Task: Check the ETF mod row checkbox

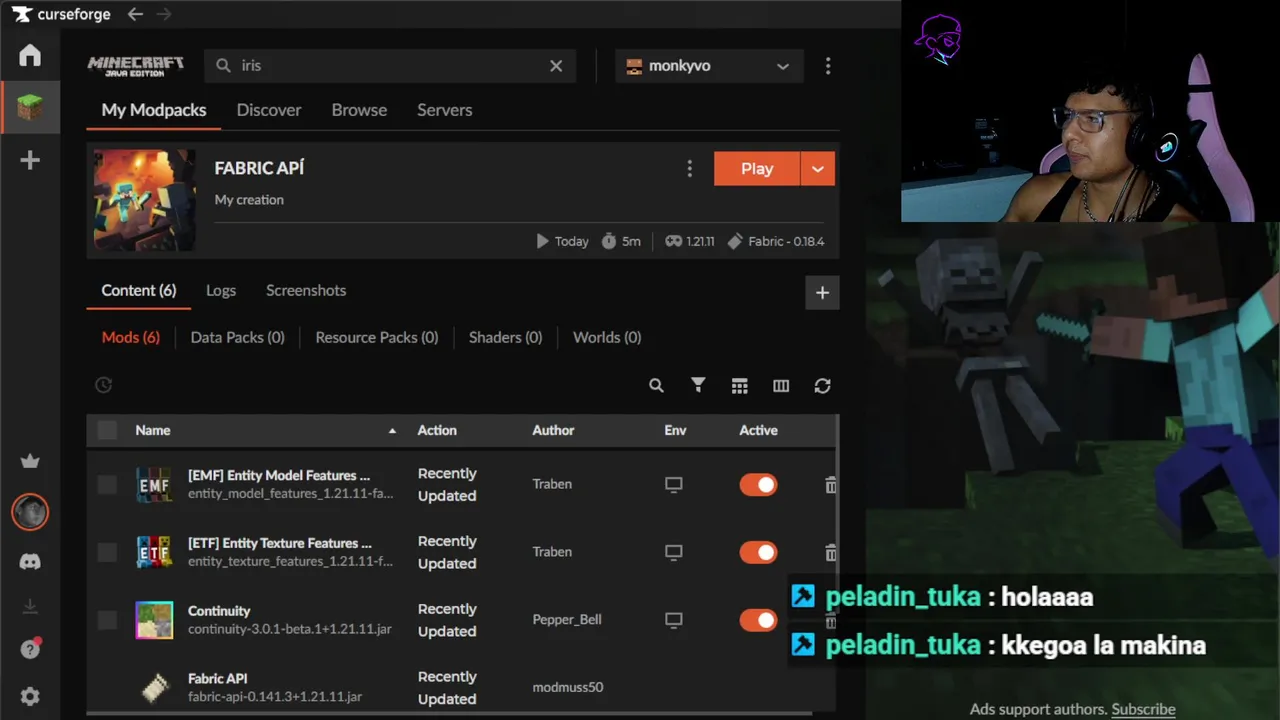Action: 107,552
